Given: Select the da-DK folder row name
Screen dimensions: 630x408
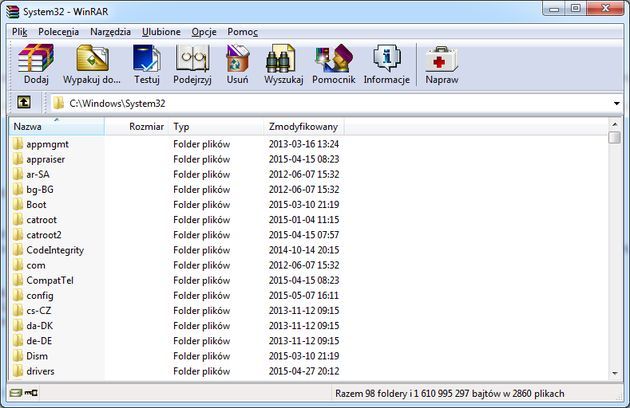Looking at the screenshot, I should 39,326.
